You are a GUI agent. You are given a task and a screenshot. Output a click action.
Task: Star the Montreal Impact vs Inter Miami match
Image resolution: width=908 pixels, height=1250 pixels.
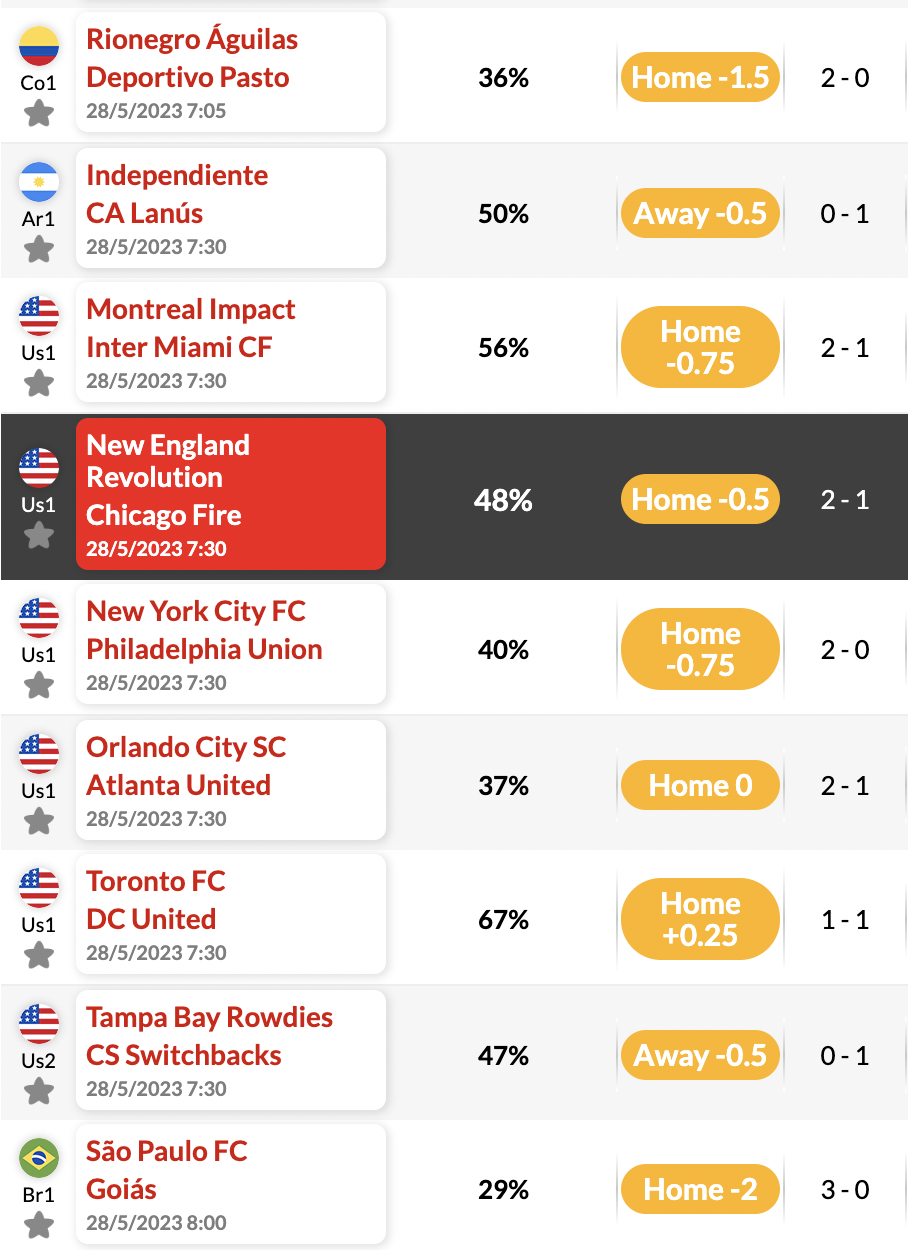tap(39, 383)
